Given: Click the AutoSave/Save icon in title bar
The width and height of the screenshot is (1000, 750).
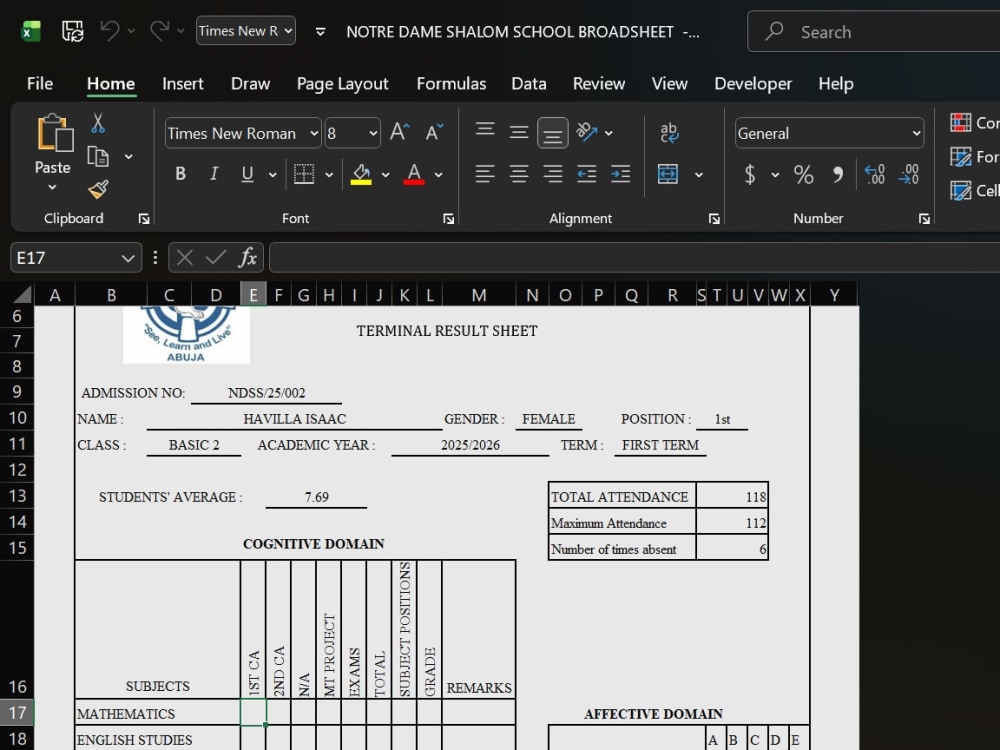Looking at the screenshot, I should (x=72, y=31).
